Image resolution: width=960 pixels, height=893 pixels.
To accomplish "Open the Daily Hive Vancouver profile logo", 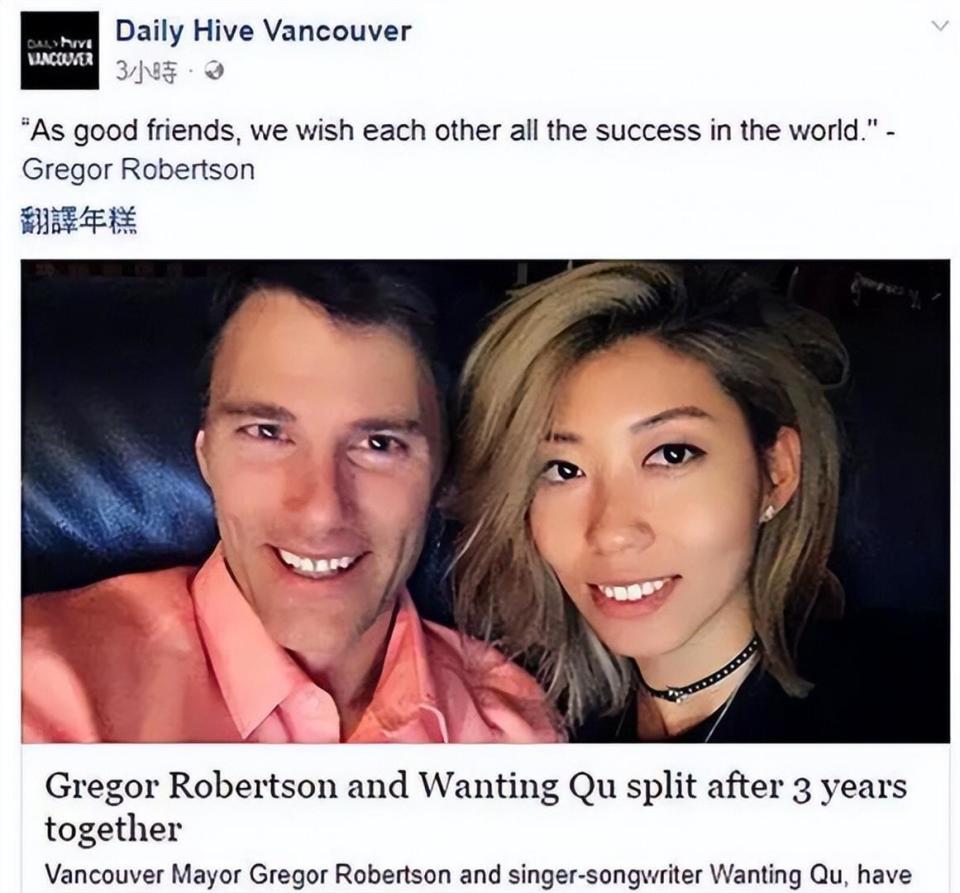I will click(x=59, y=51).
